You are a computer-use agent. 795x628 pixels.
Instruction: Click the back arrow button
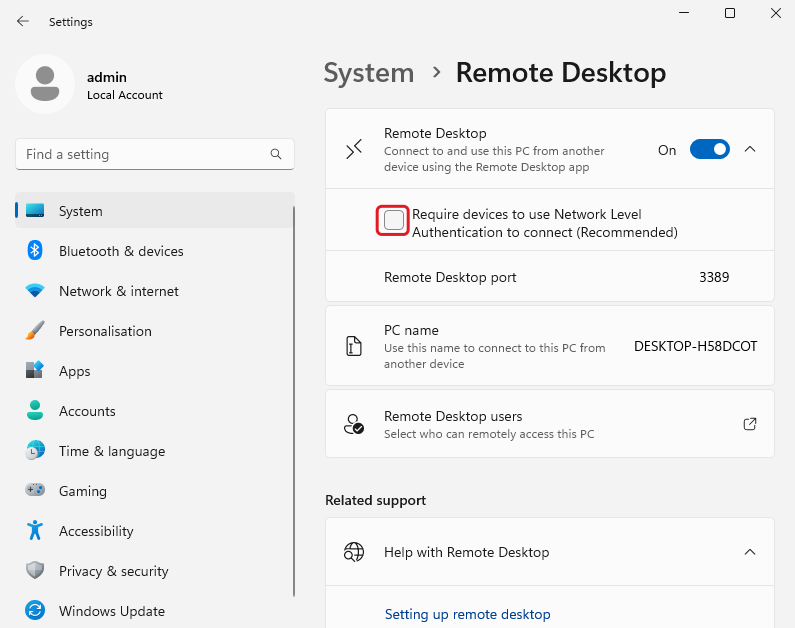(x=23, y=21)
